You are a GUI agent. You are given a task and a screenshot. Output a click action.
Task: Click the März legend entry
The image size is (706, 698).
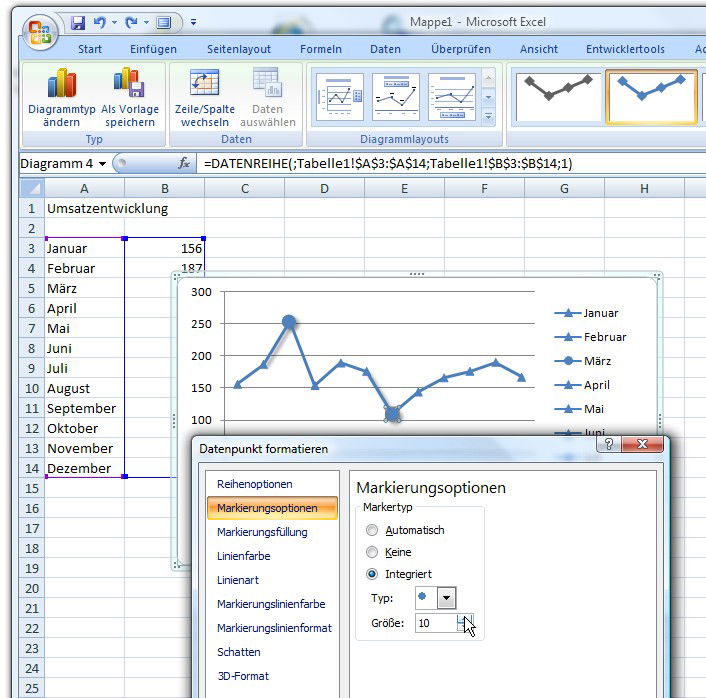(x=583, y=361)
